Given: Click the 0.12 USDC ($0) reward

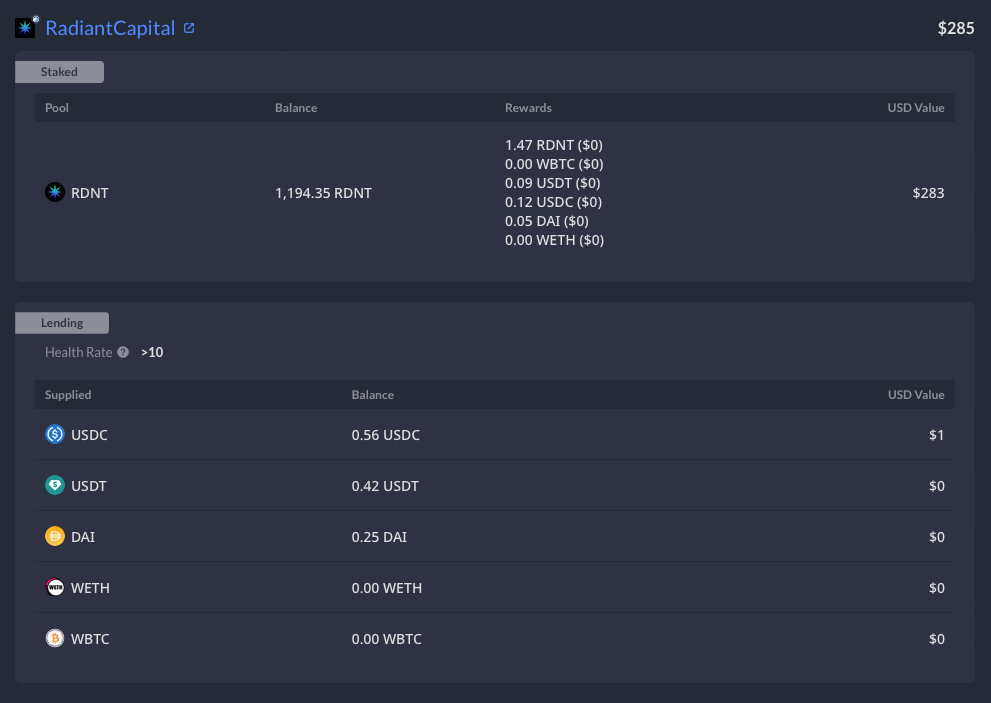Looking at the screenshot, I should [x=554, y=202].
